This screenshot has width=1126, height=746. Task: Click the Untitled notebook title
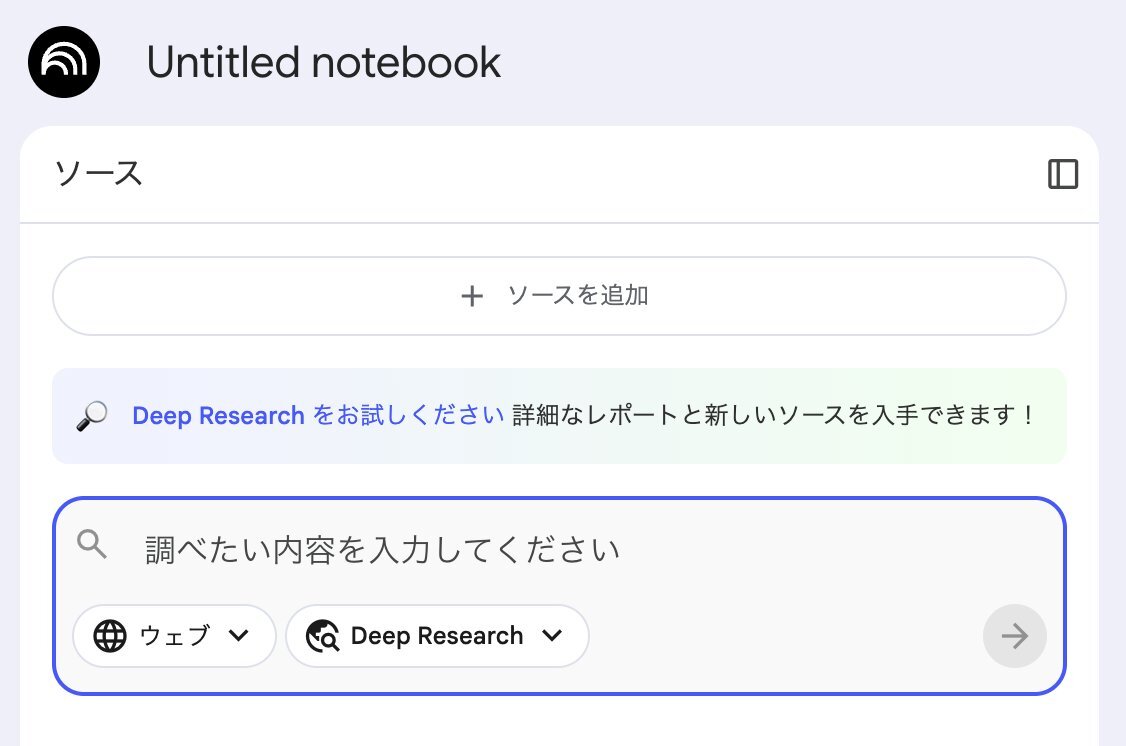pos(323,62)
